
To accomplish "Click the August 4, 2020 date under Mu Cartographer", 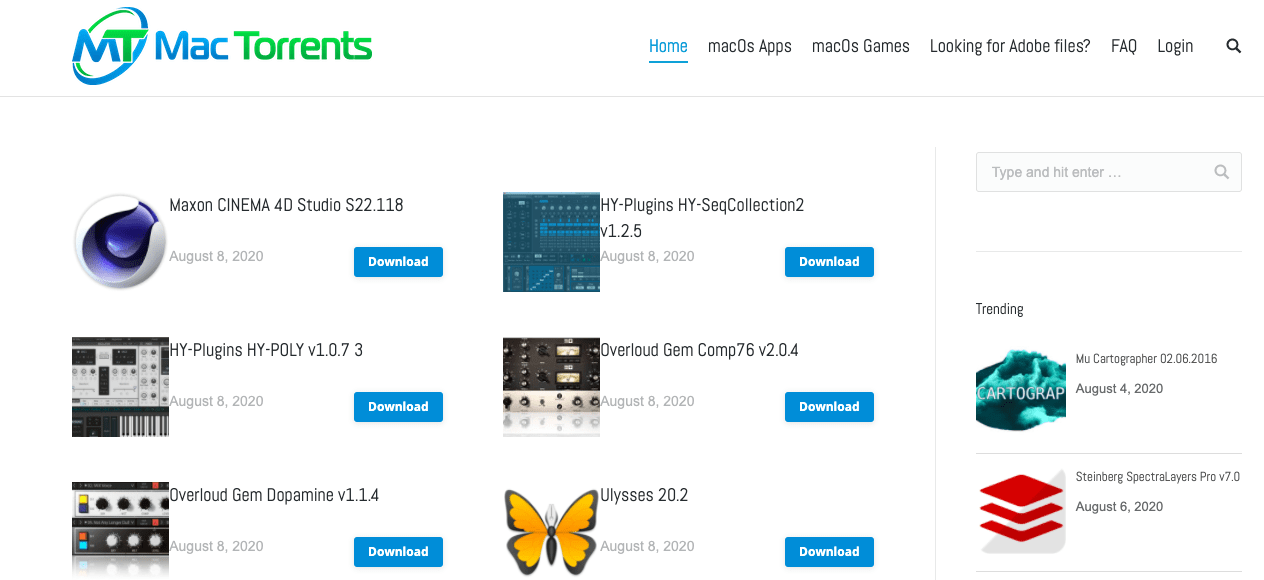I will 1119,388.
